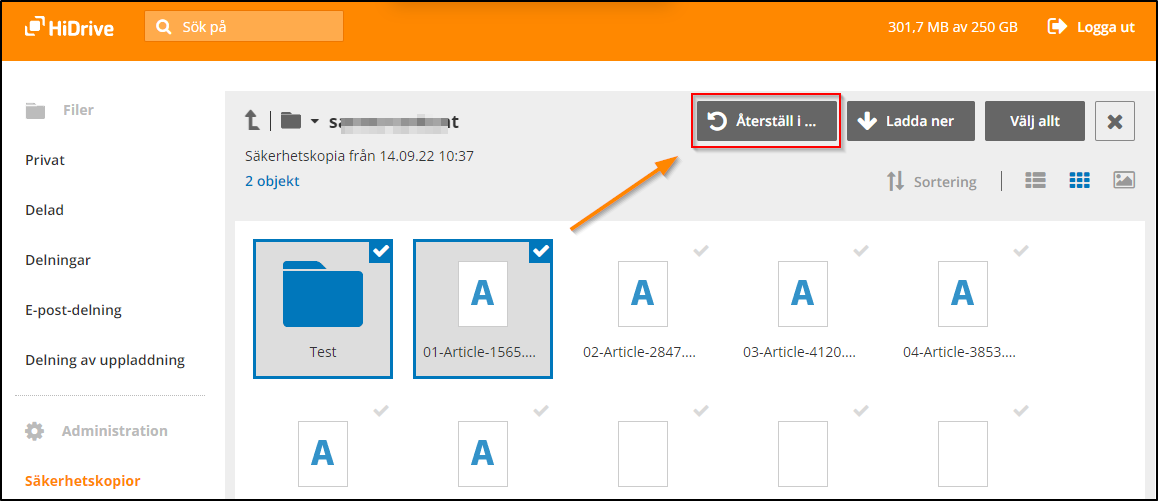Tick checkbox on 02-Article file

(x=701, y=251)
